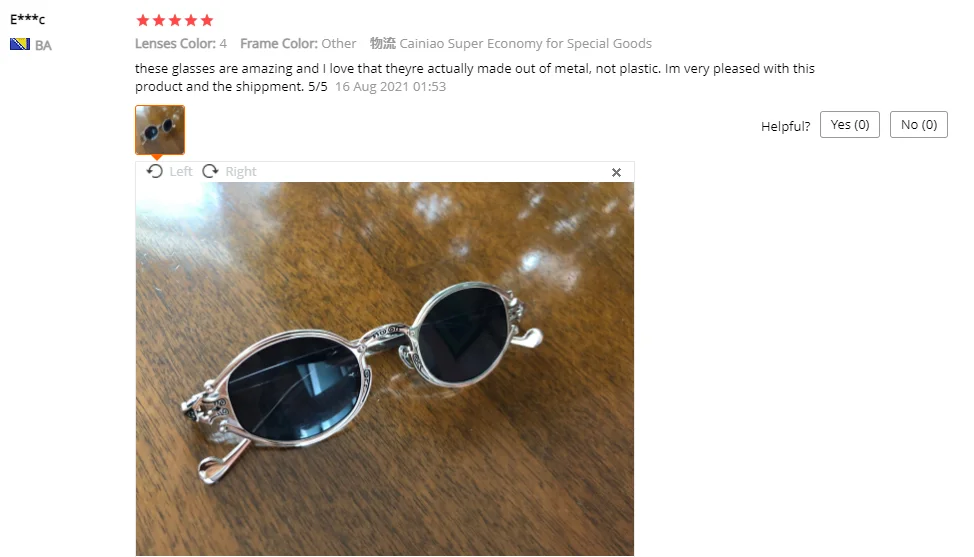Mark review helpful with Yes (0)

[x=850, y=125]
